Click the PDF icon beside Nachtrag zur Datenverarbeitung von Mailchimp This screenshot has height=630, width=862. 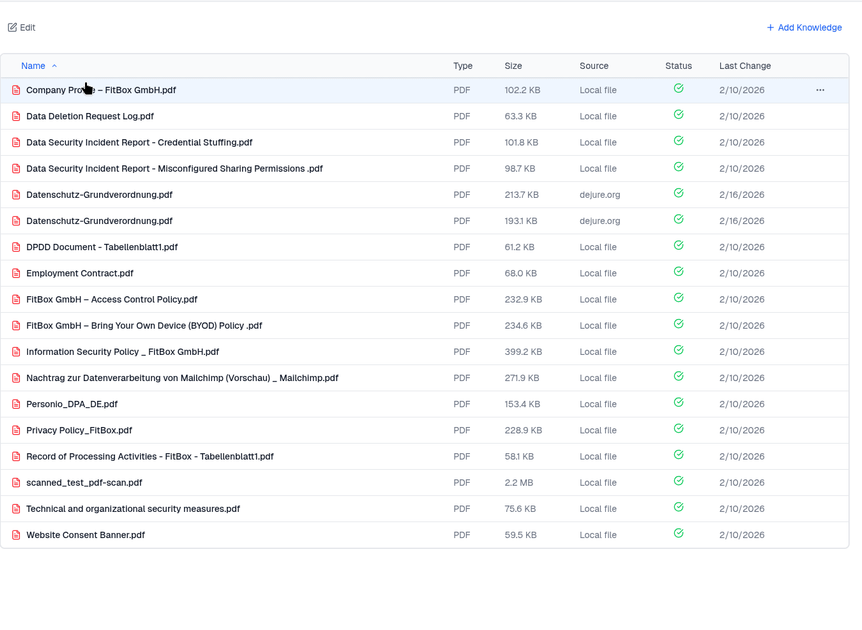click(x=16, y=378)
